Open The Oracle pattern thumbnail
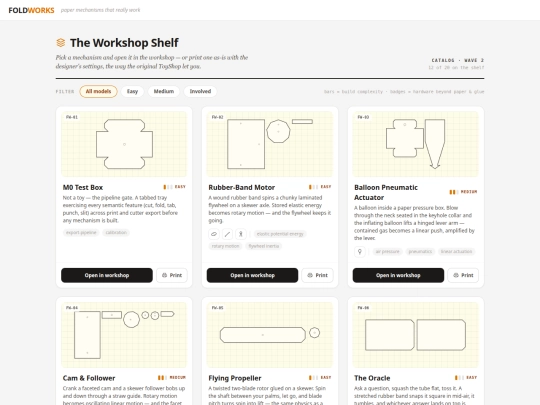 [416, 335]
